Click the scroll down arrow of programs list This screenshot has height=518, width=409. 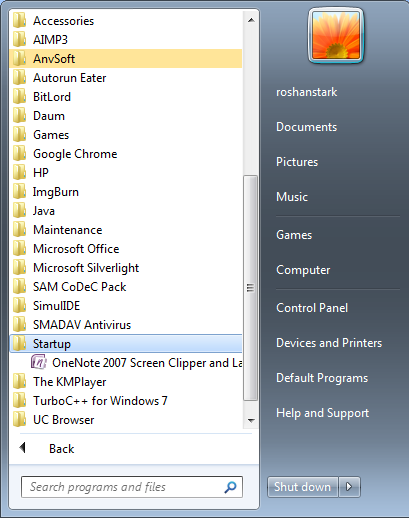coord(251,420)
